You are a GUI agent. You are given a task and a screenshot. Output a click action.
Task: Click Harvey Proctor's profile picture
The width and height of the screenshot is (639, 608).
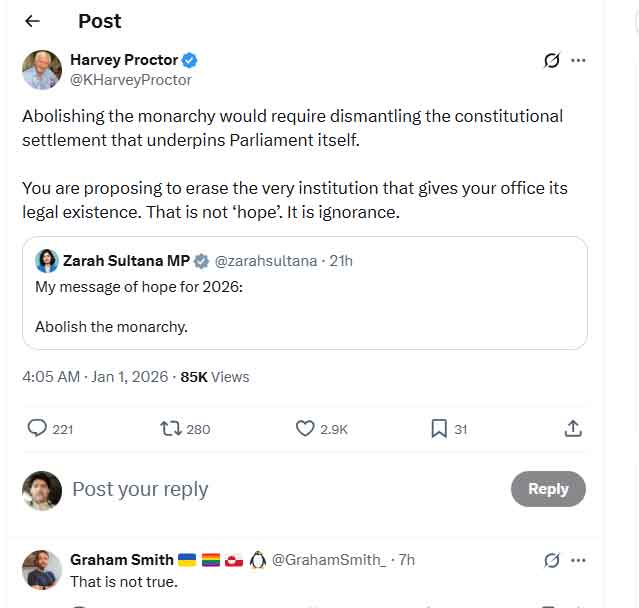[x=42, y=69]
